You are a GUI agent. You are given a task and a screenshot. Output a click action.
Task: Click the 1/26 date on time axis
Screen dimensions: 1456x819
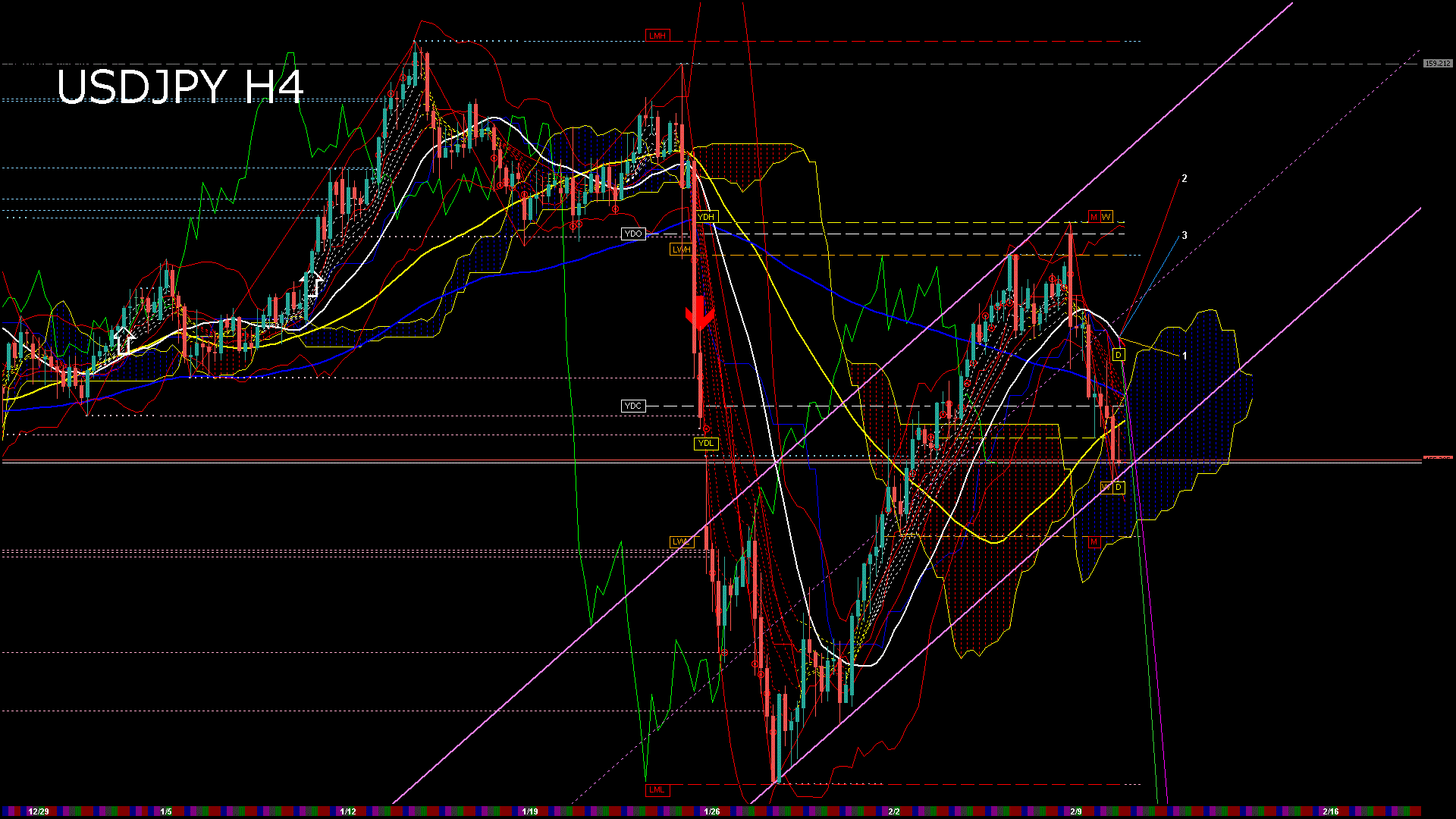711,811
